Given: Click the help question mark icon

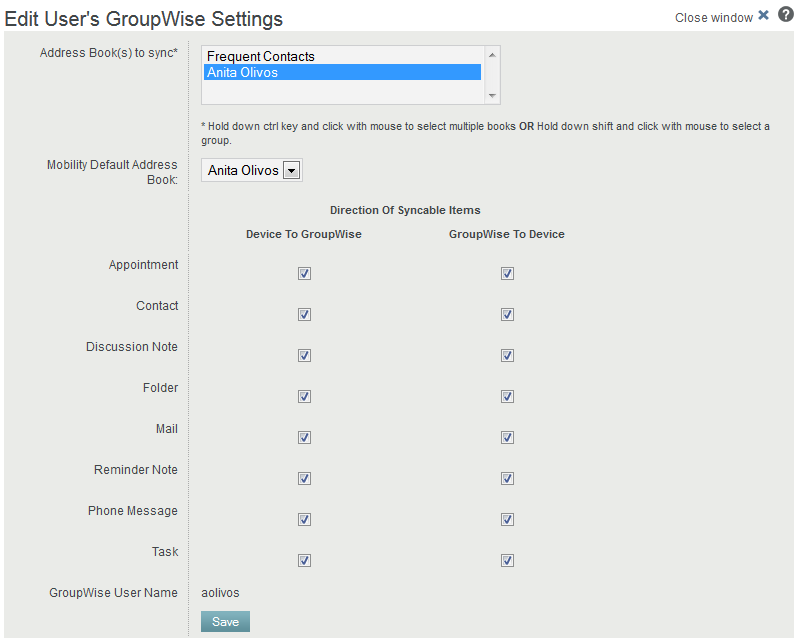Looking at the screenshot, I should pyautogui.click(x=786, y=16).
